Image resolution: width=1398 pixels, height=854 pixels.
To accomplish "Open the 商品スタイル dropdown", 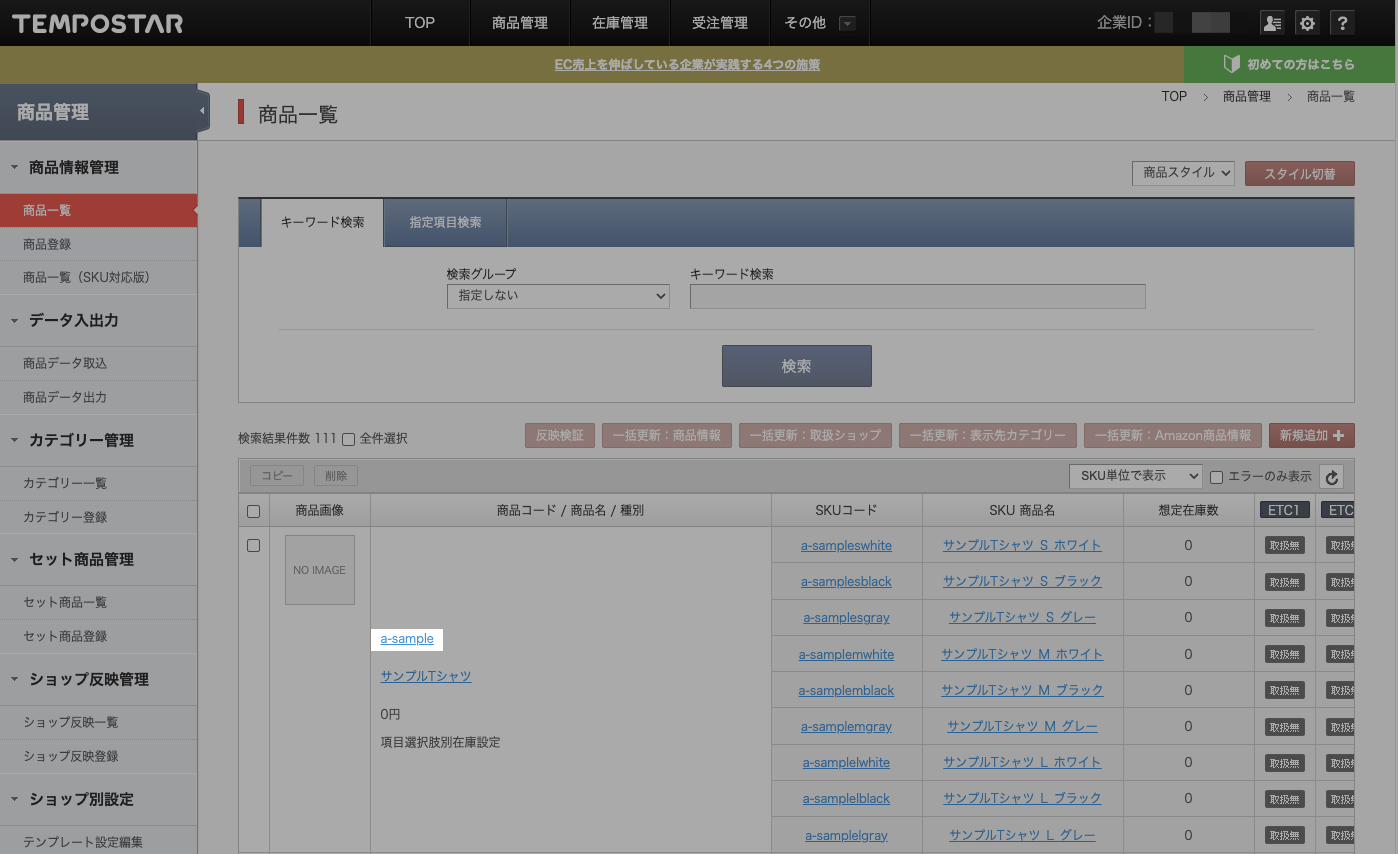I will pos(1183,173).
